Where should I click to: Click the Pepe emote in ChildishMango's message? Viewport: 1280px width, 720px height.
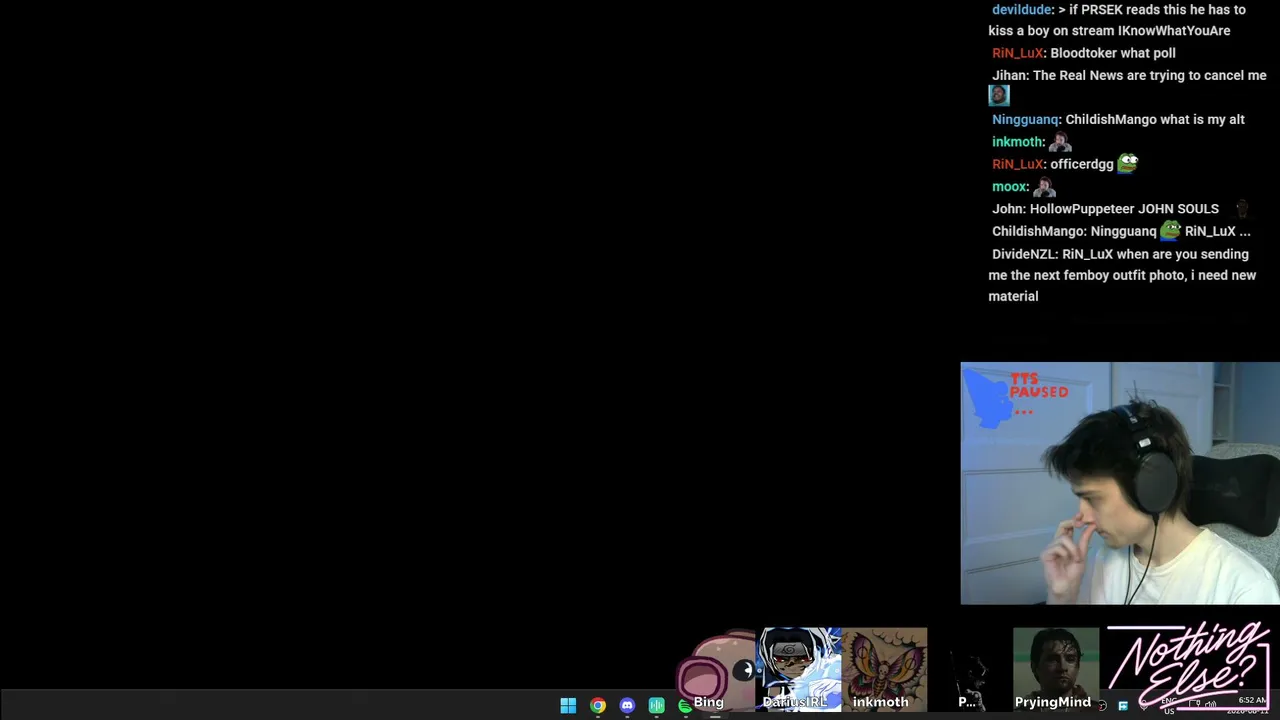1170,231
